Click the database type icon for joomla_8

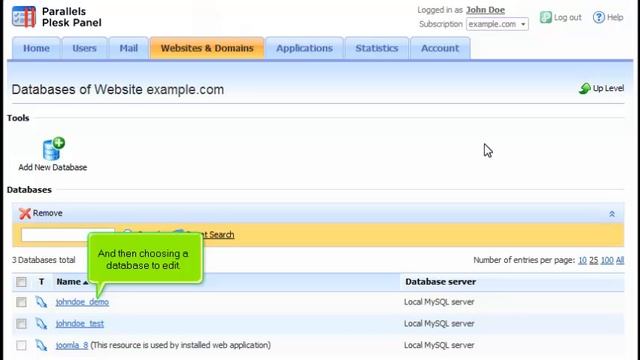click(41, 345)
